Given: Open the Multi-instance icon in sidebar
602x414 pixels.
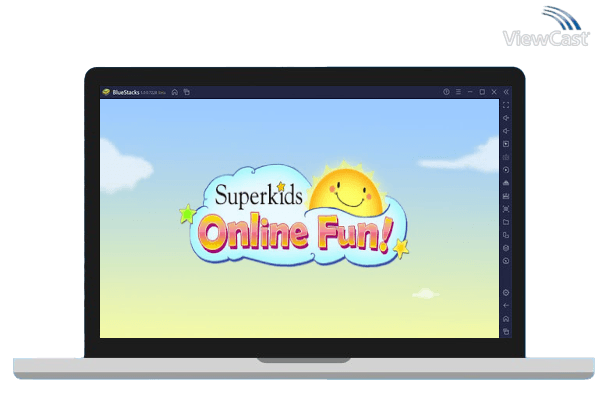Looking at the screenshot, I should 506,235.
